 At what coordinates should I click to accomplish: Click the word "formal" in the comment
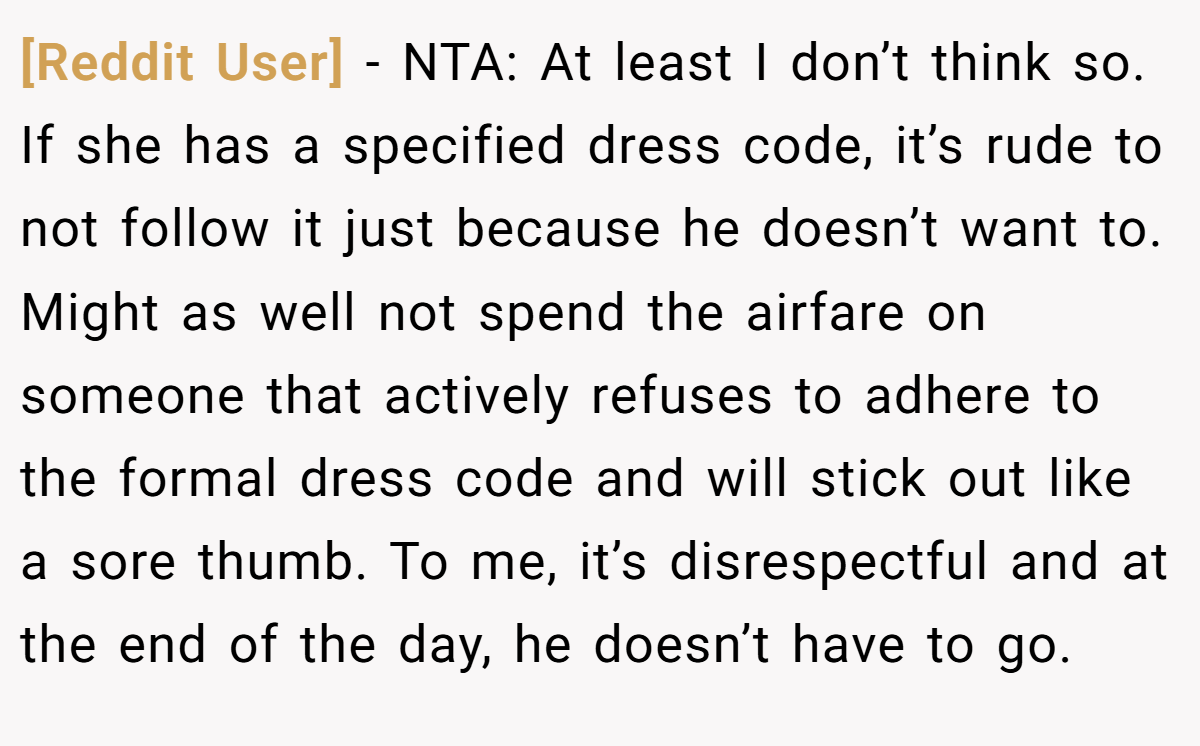pos(199,481)
